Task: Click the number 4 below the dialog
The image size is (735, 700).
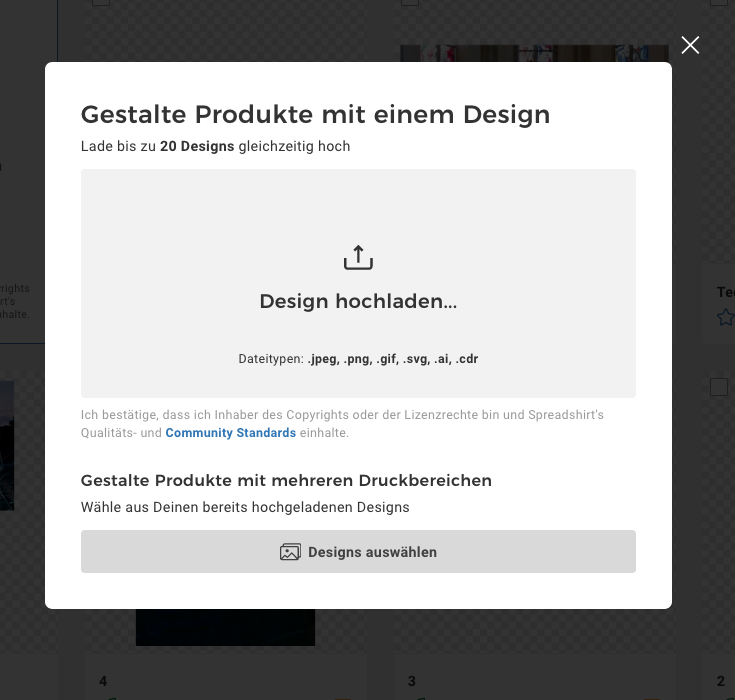Action: tap(103, 681)
